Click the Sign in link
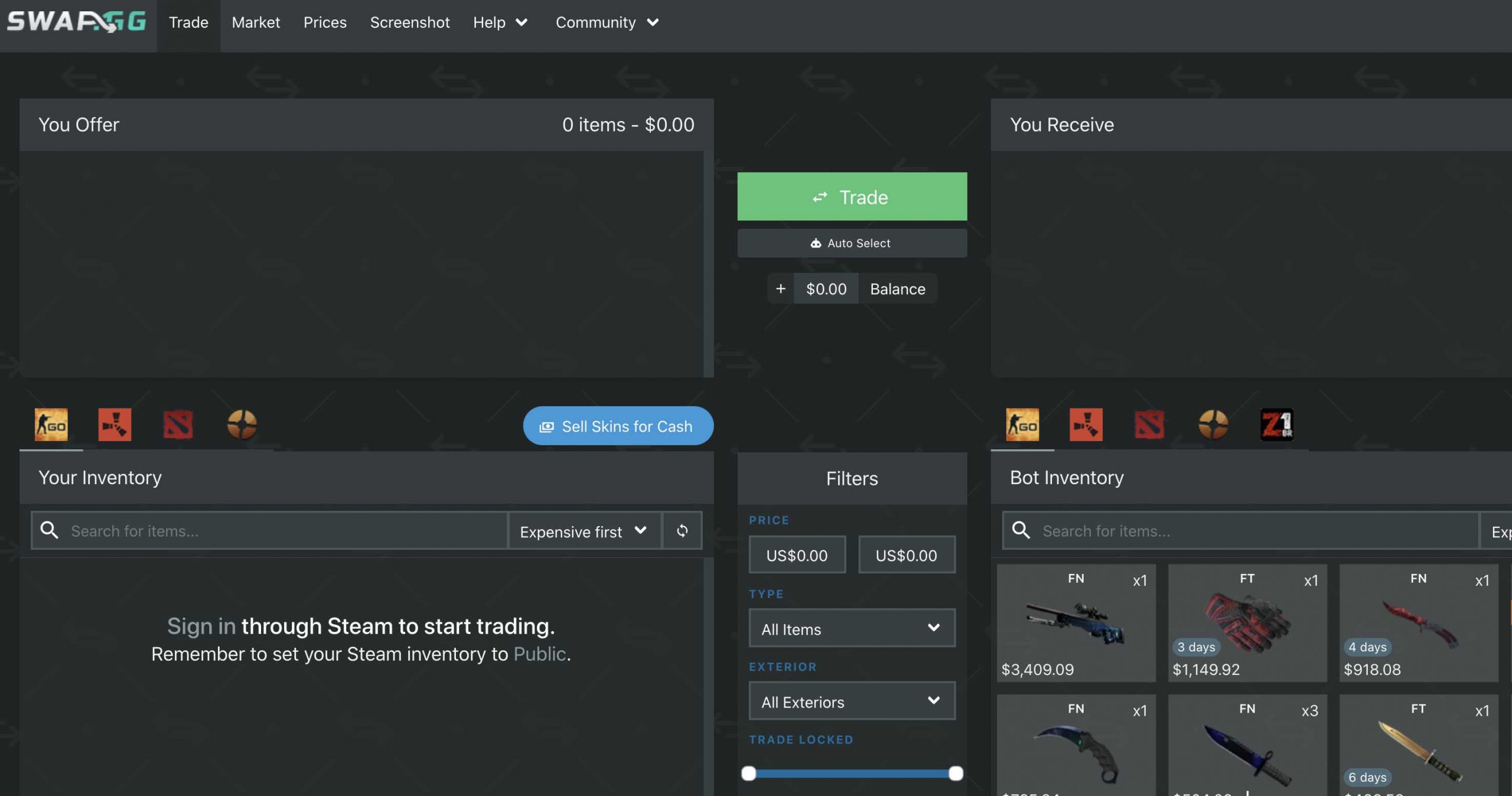 201,626
